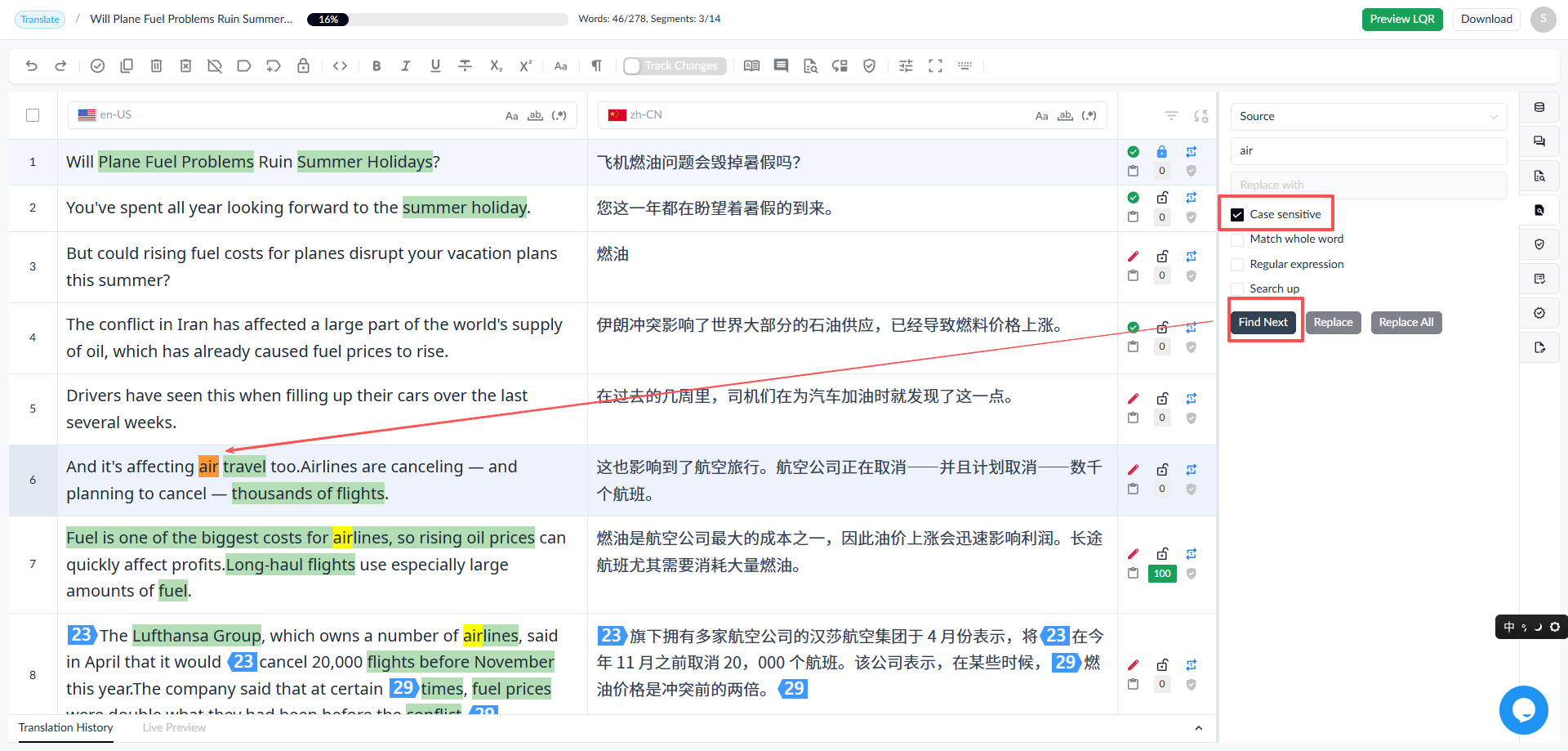The height and width of the screenshot is (751, 1568).
Task: Click the change case Aa toolbar icon
Action: (560, 66)
